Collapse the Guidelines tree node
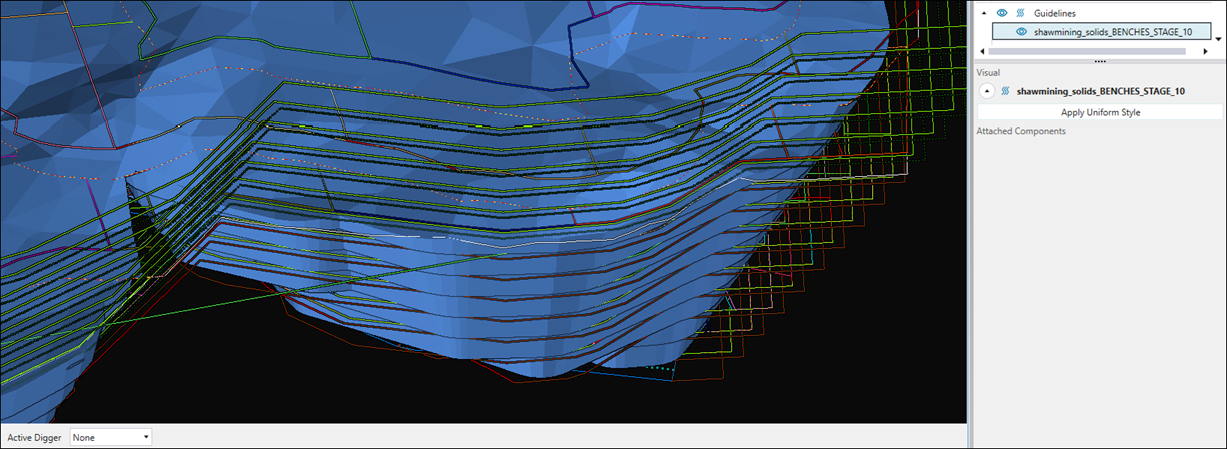Viewport: 1227px width, 449px height. tap(983, 13)
